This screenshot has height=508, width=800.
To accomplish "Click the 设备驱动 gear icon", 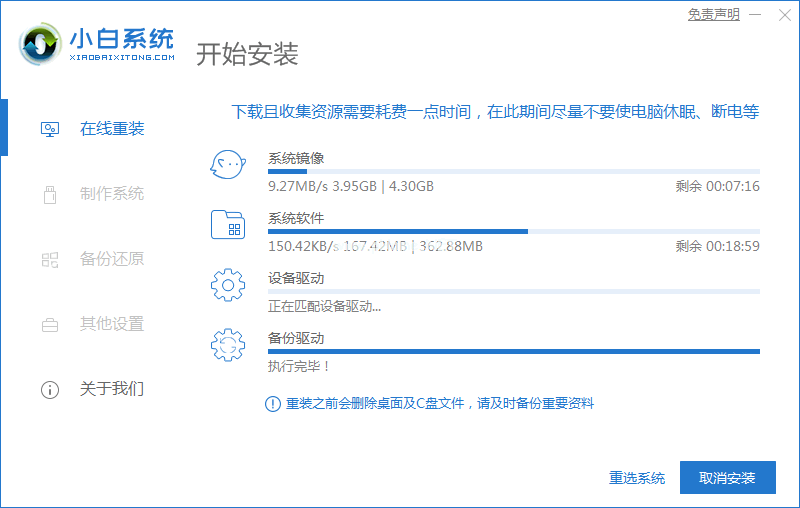I will click(228, 285).
